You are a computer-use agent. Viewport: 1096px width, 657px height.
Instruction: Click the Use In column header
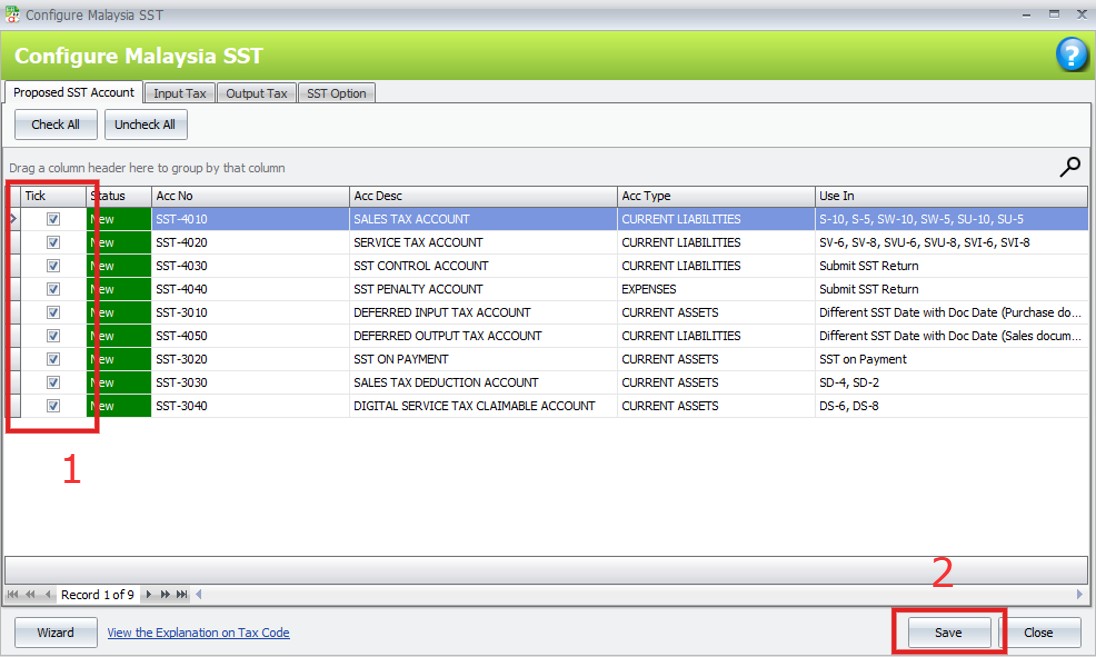(950, 196)
